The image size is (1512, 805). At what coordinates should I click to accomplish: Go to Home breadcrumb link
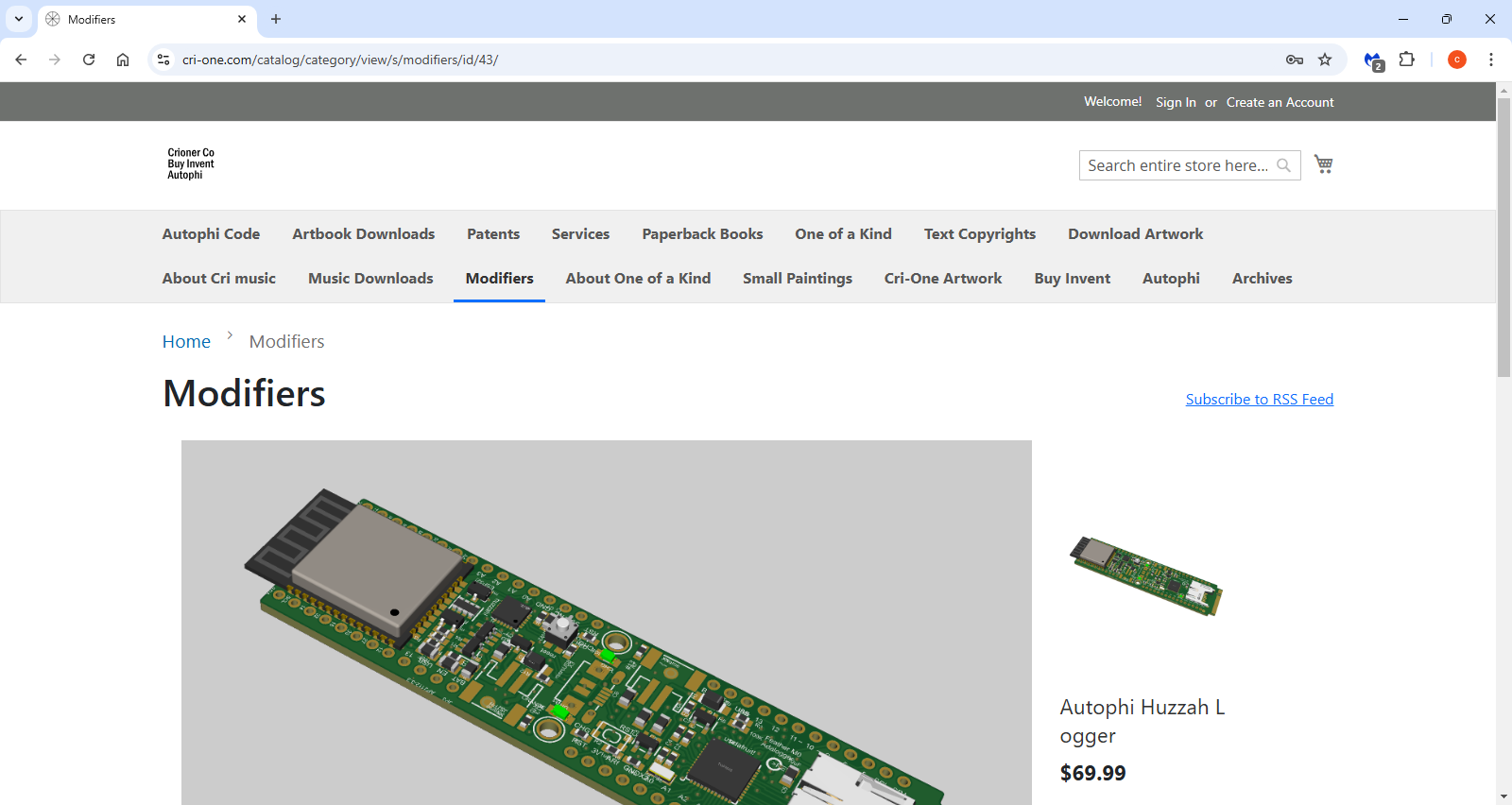[x=186, y=341]
